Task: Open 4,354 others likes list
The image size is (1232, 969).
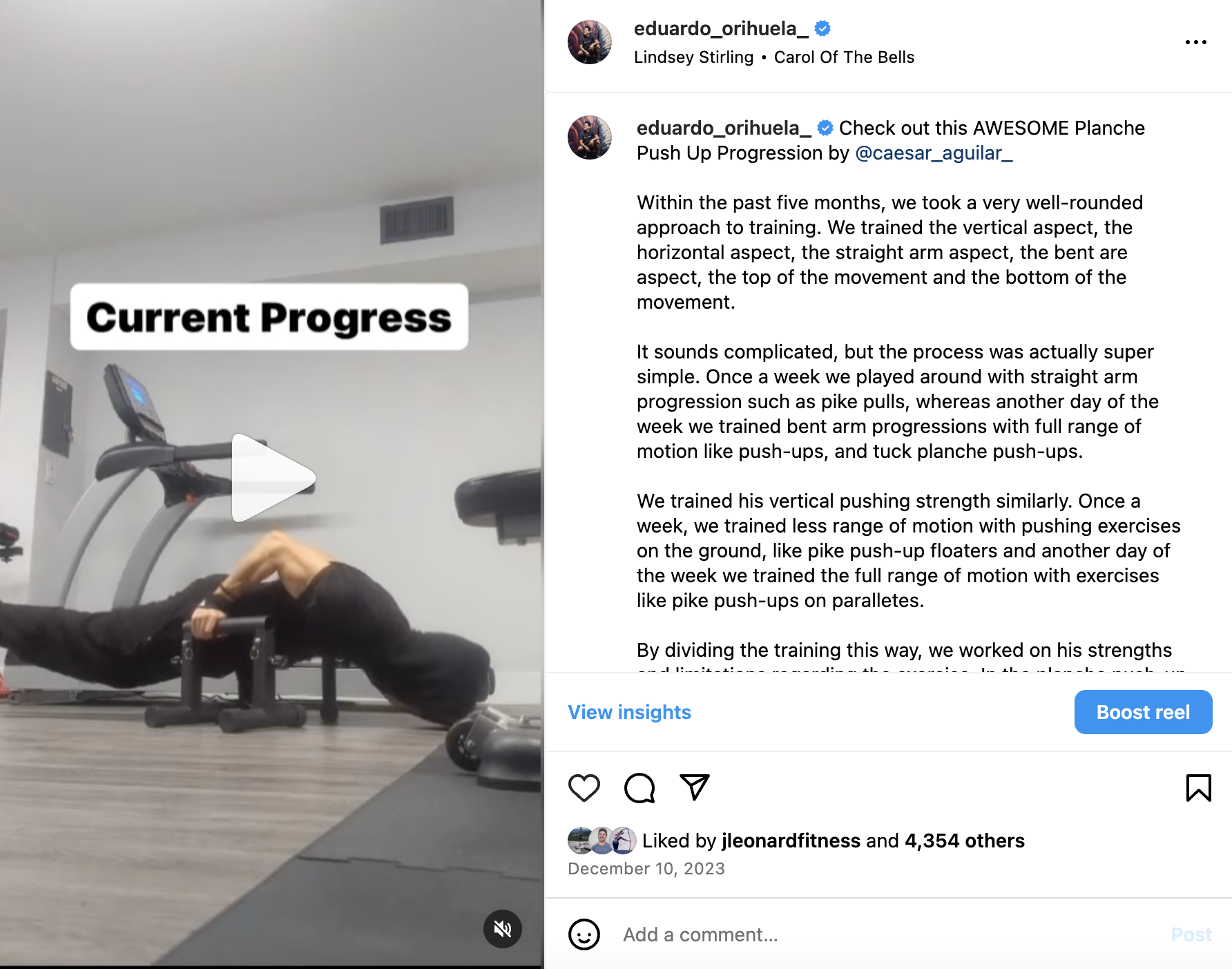Action: 964,841
